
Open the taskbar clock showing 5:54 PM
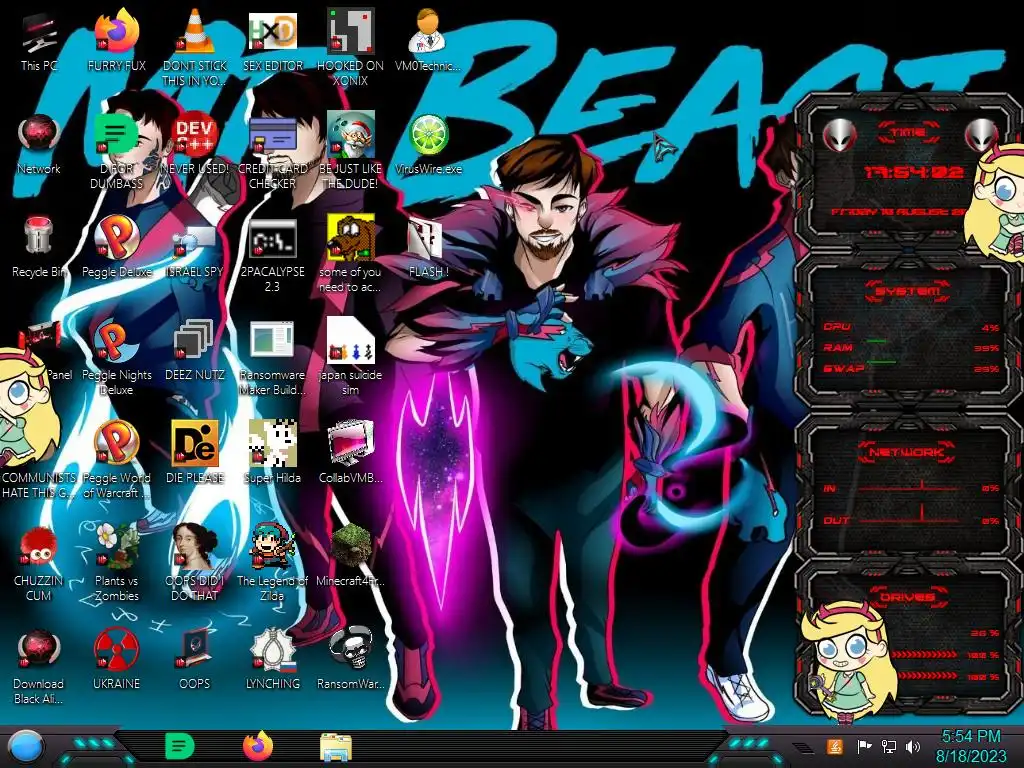coord(970,746)
